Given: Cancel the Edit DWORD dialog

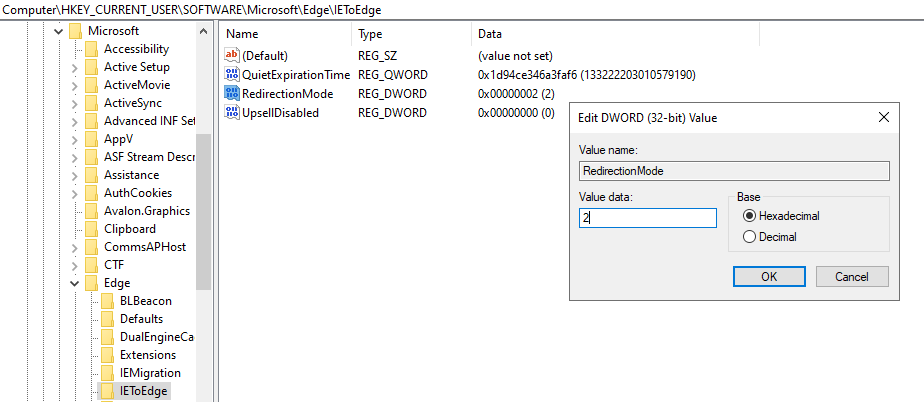Looking at the screenshot, I should [x=852, y=276].
